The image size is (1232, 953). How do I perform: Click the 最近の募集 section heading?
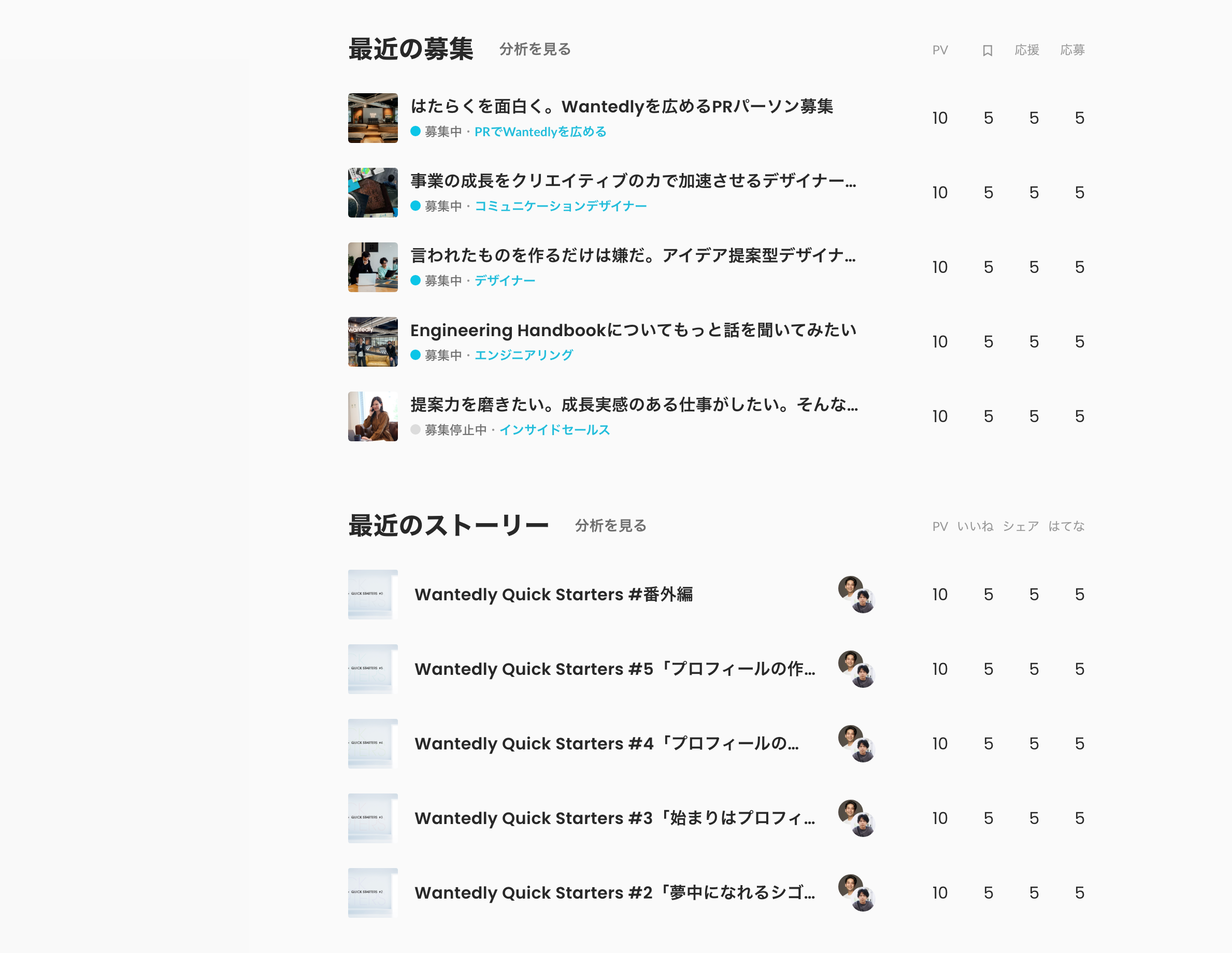(411, 49)
